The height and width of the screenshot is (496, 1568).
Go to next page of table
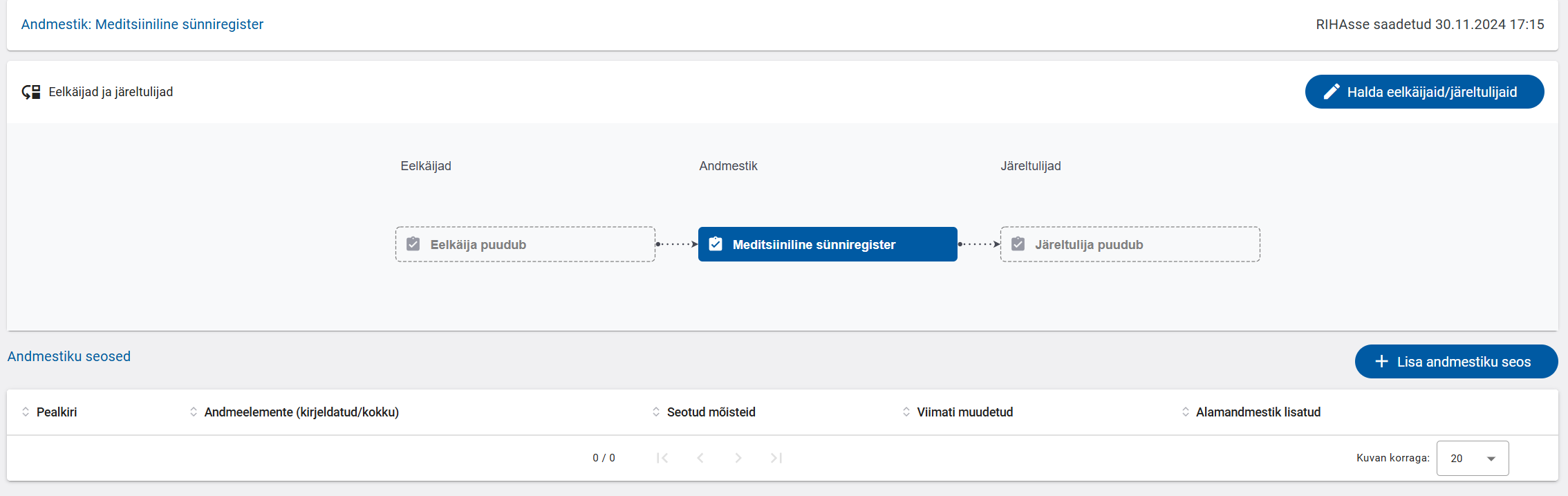point(738,458)
